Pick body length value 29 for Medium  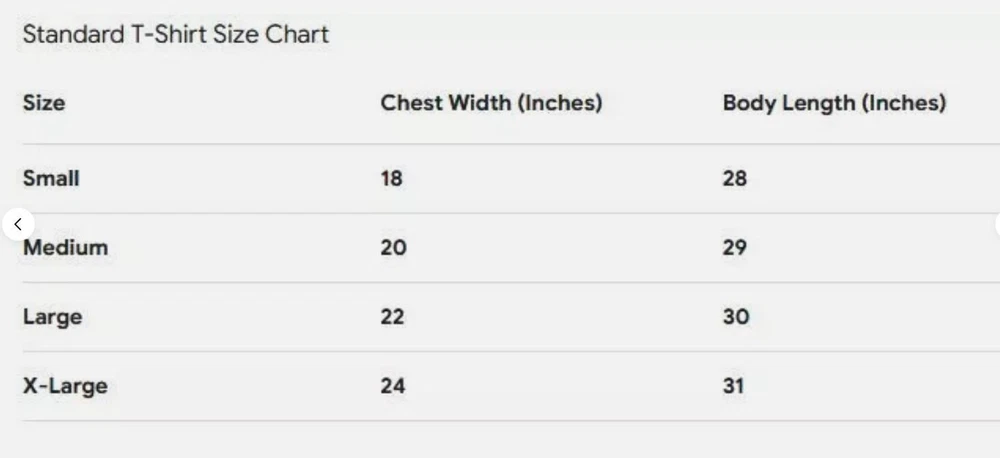[x=735, y=248]
